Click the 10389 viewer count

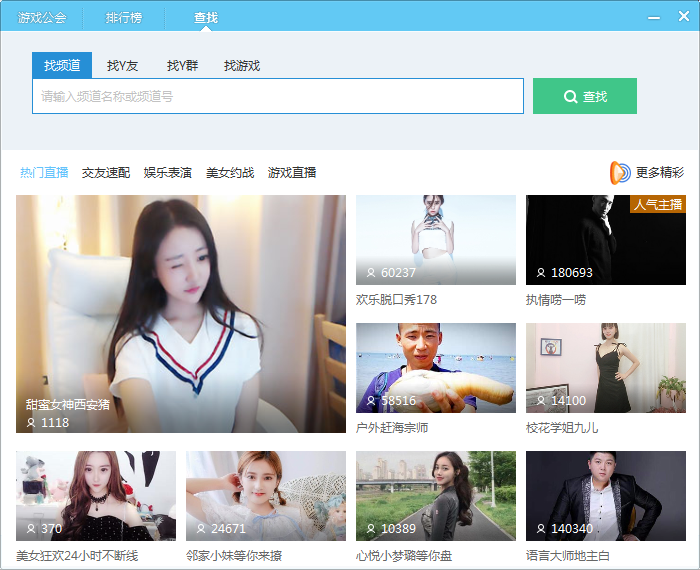point(398,529)
